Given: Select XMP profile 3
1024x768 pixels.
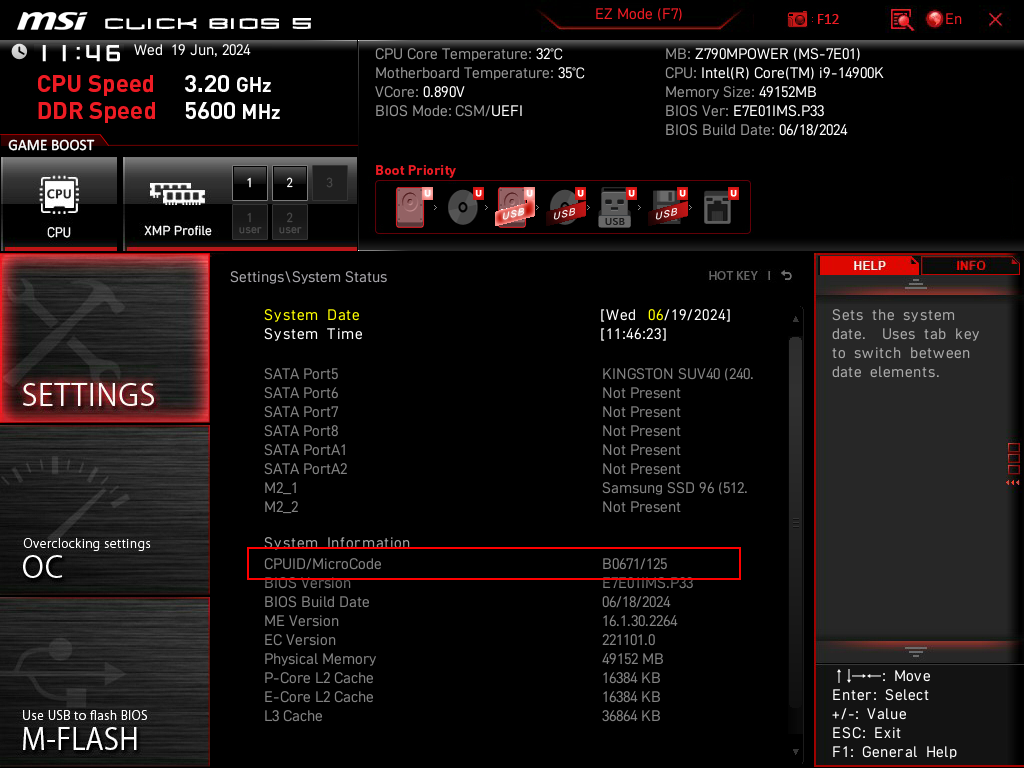Looking at the screenshot, I should coord(329,183).
